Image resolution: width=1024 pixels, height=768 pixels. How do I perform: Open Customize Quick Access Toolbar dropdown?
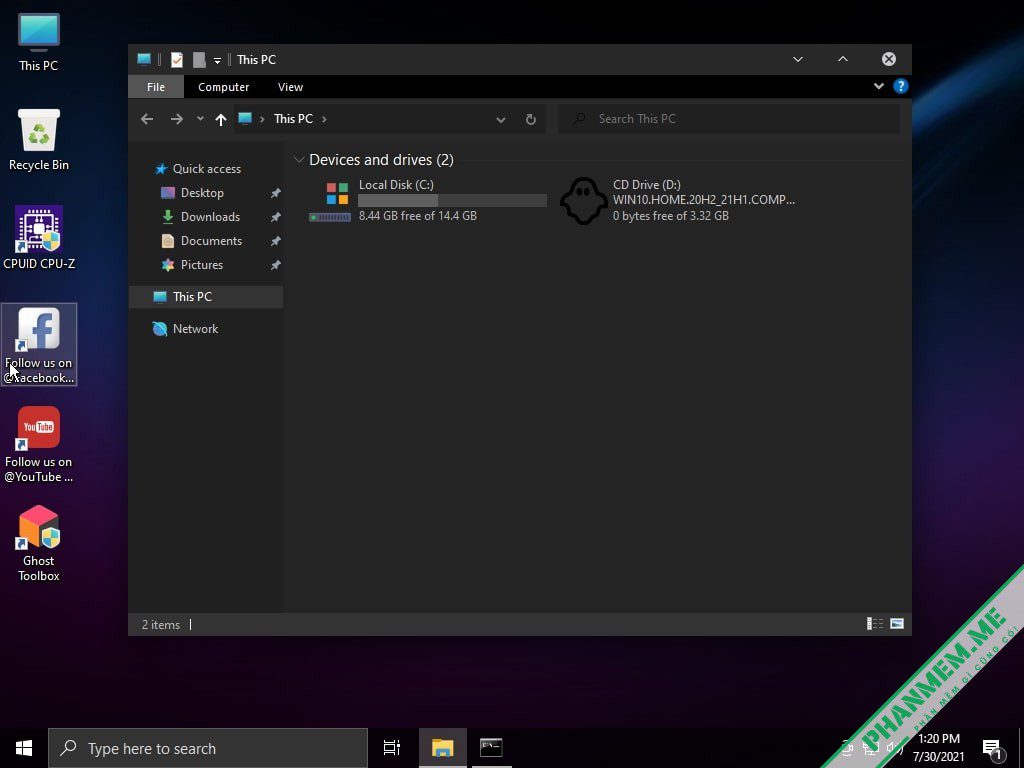point(217,60)
